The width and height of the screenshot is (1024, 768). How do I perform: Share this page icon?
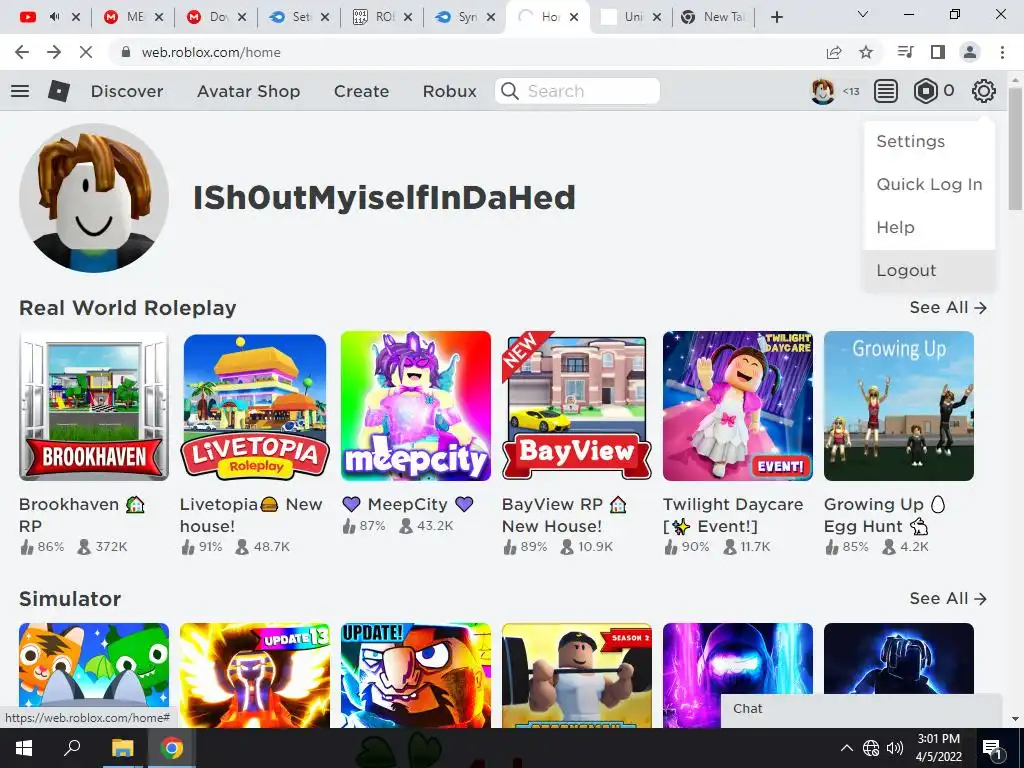(x=834, y=52)
